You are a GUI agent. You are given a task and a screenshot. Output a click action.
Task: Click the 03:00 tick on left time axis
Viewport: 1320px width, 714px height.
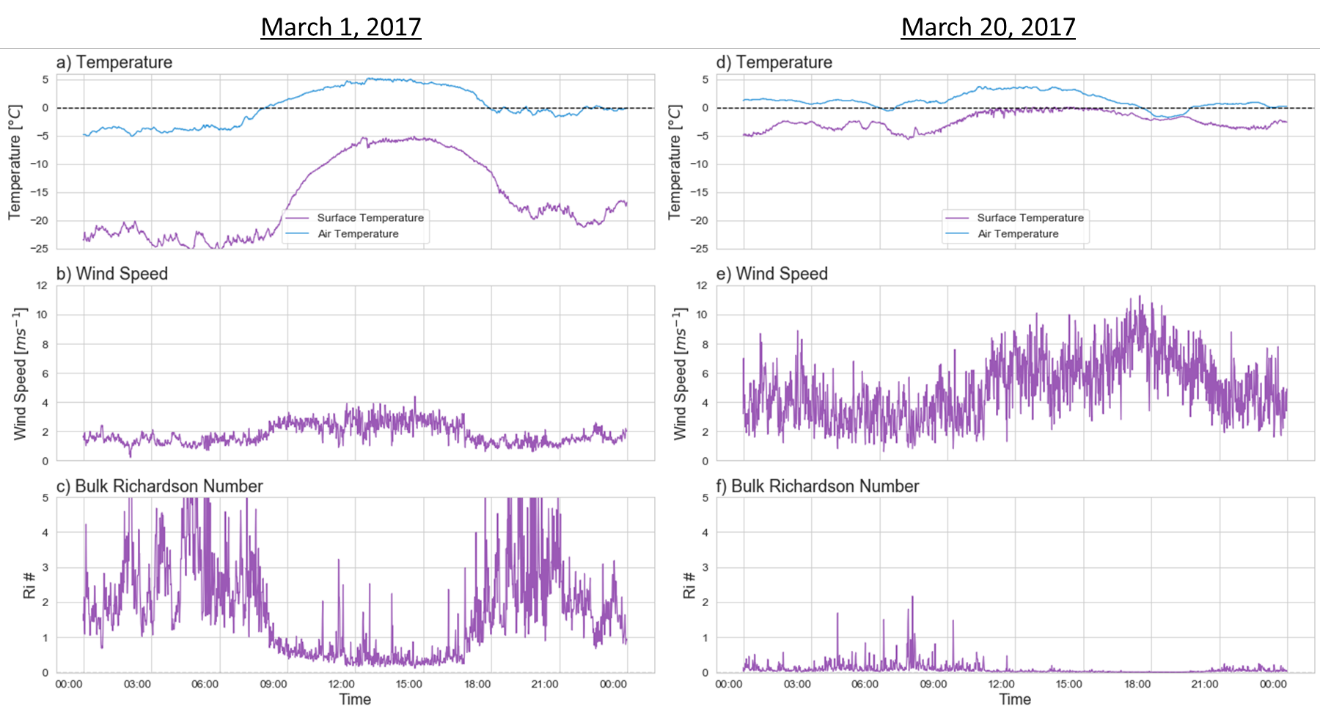tap(137, 684)
